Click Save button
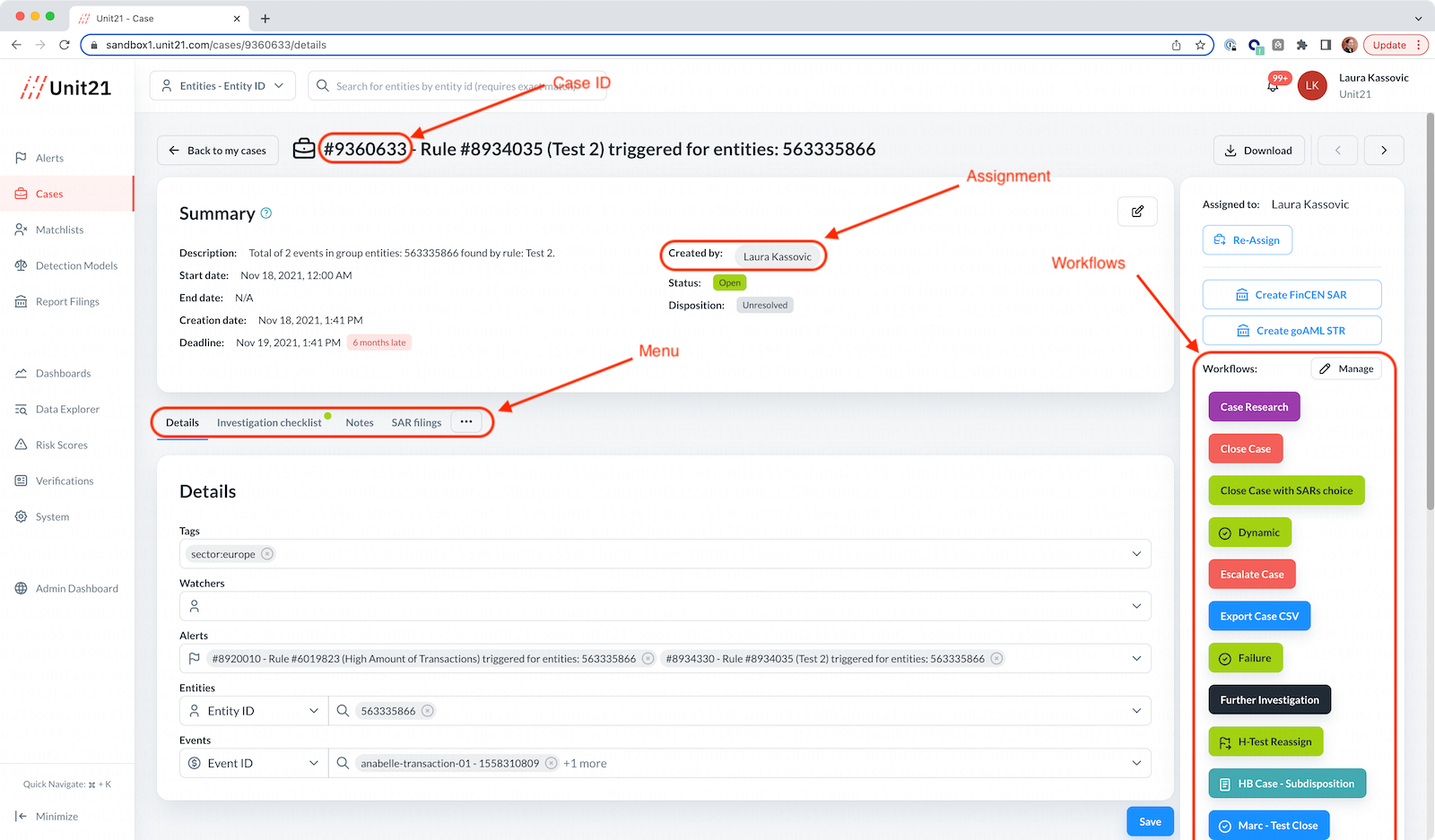Viewport: 1435px width, 840px height. click(x=1150, y=821)
